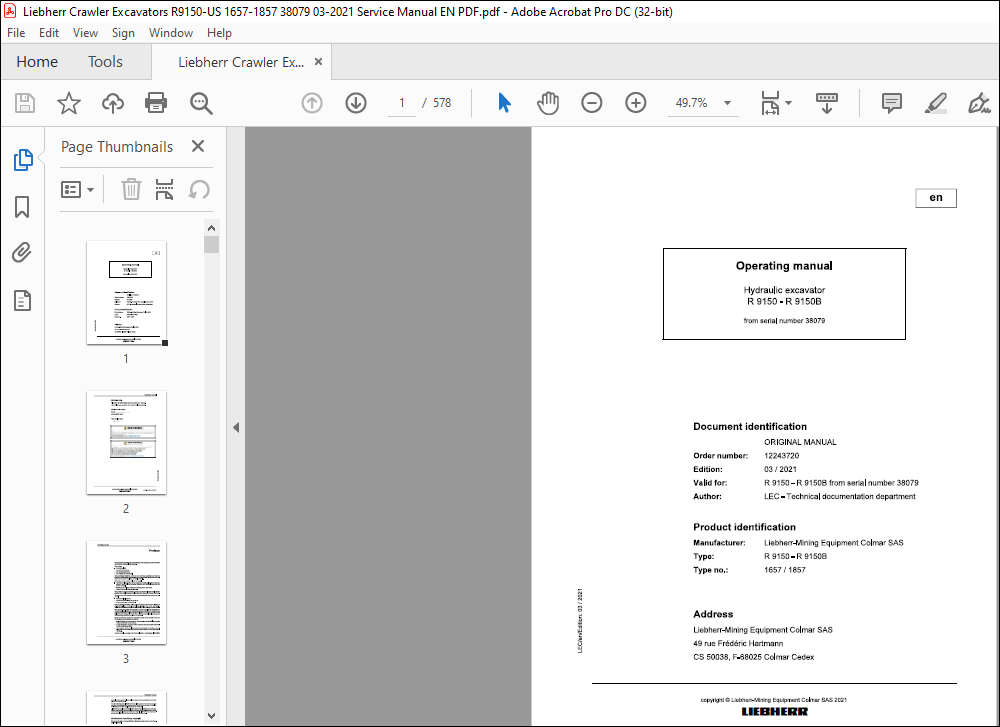Open the Bookmarks pane

click(x=22, y=207)
